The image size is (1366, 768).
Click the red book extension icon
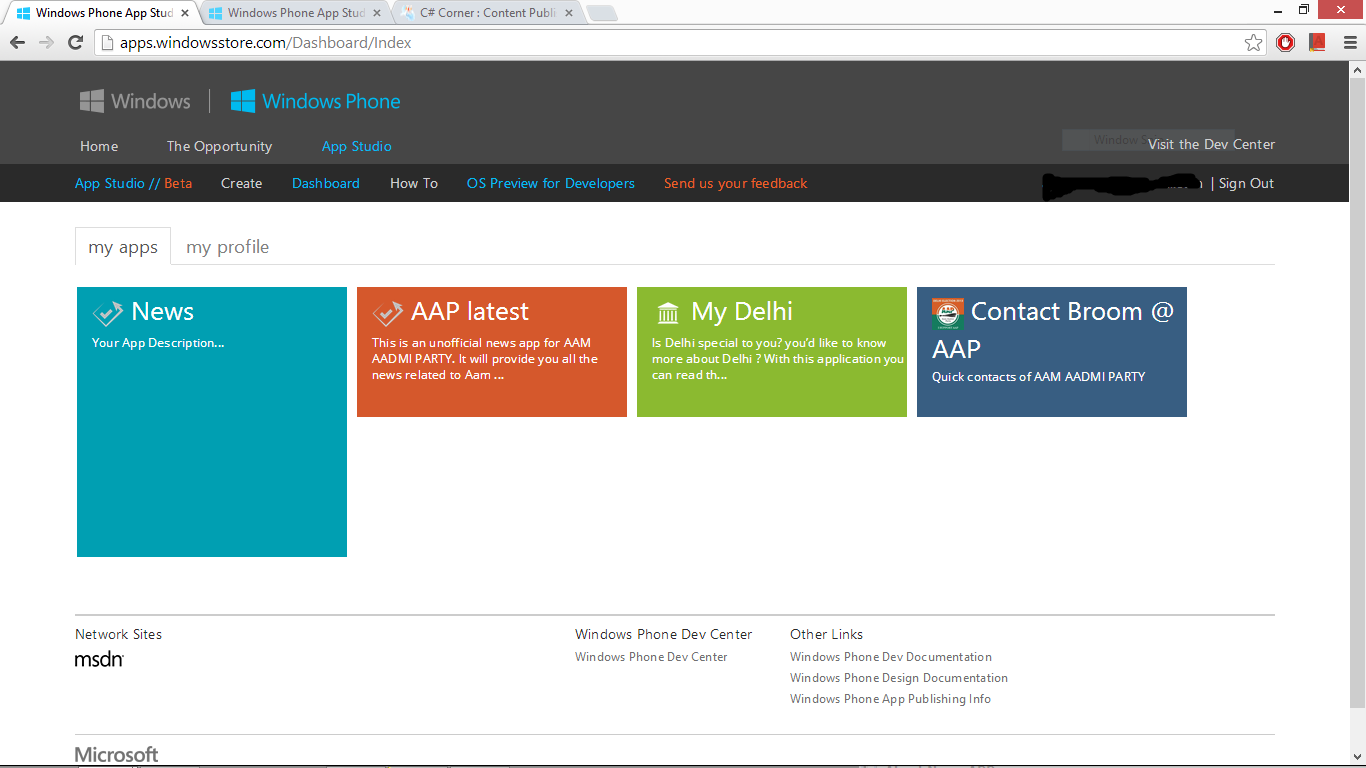pyautogui.click(x=1317, y=42)
